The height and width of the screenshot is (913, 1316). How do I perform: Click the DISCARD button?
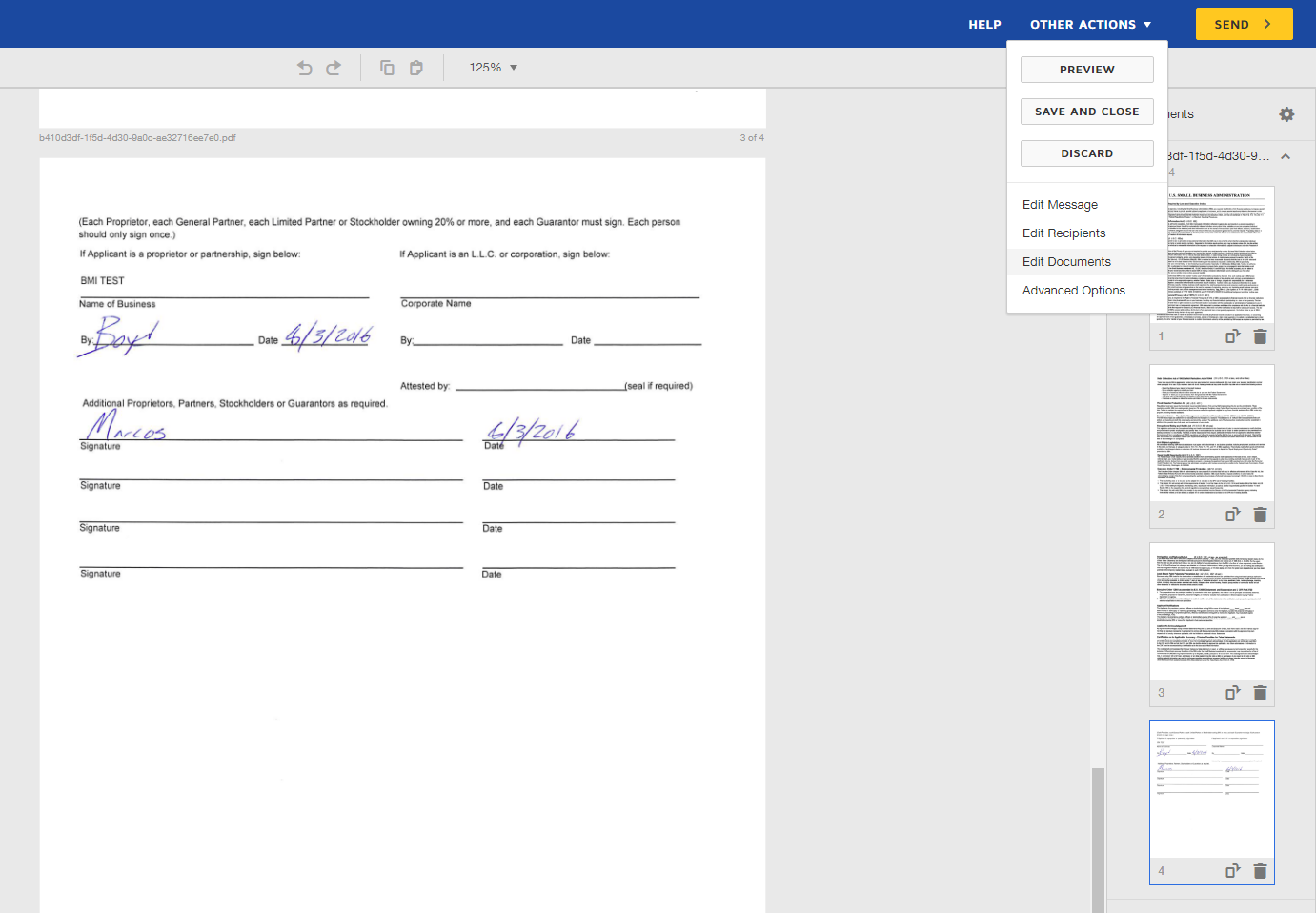click(1086, 153)
